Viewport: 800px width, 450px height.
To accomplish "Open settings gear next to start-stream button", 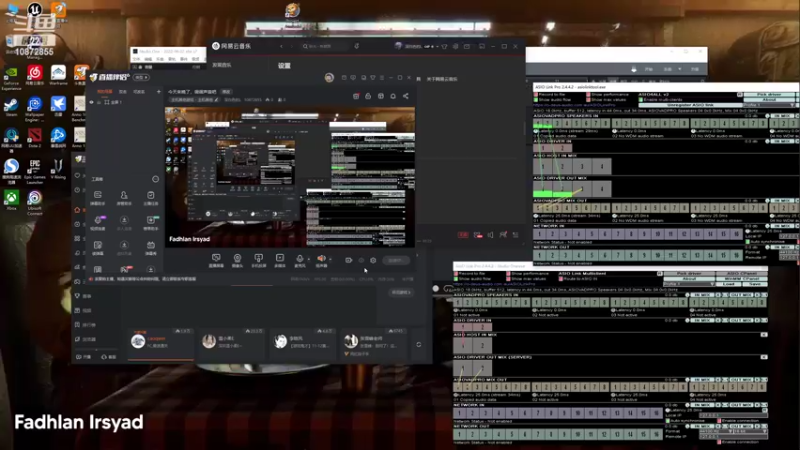I will point(373,260).
